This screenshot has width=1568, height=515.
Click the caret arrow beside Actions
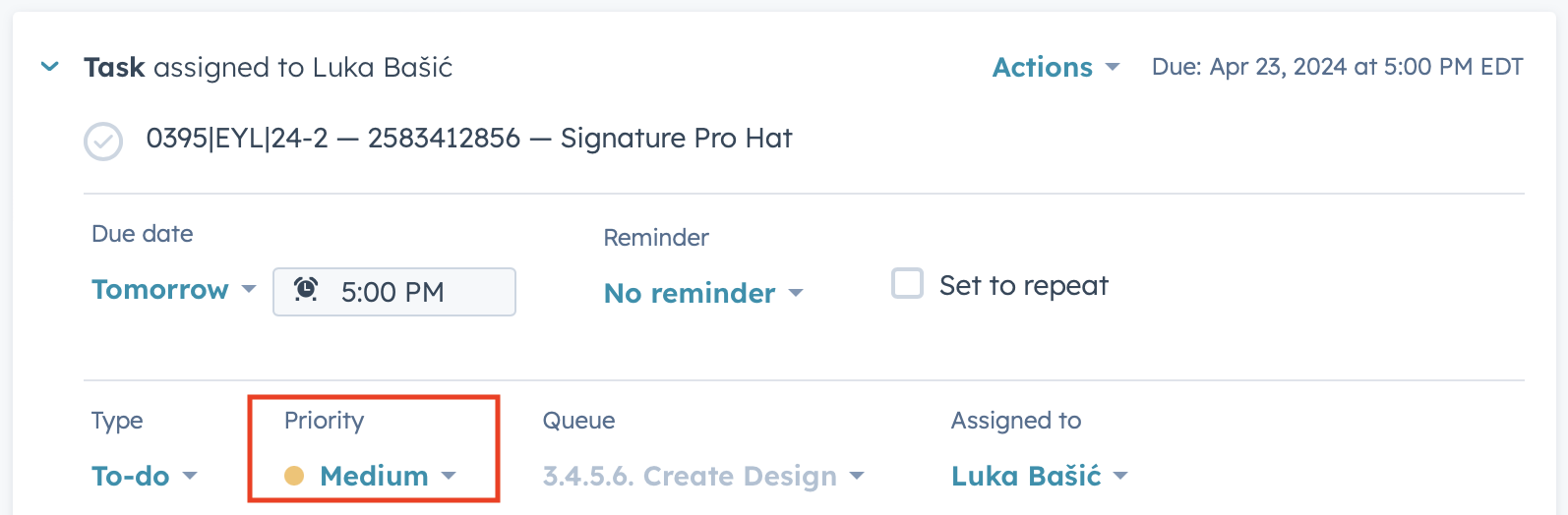point(1113,67)
